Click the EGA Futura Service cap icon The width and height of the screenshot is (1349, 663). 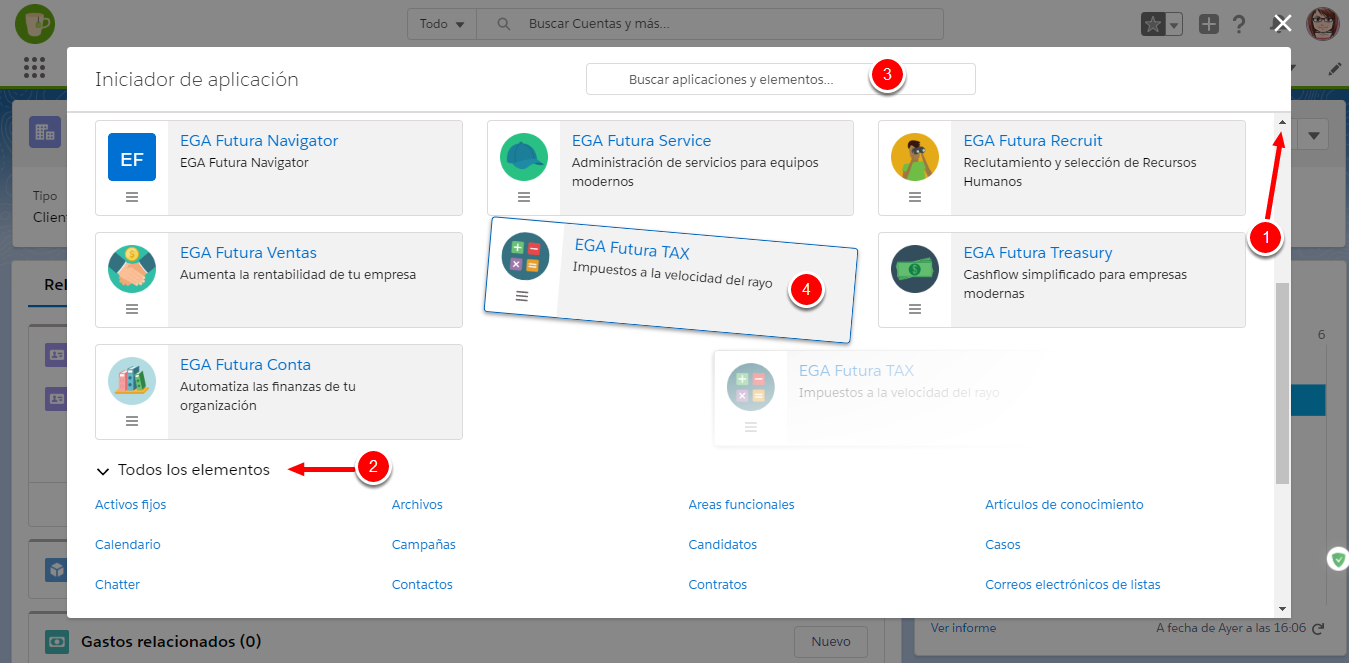pos(524,157)
